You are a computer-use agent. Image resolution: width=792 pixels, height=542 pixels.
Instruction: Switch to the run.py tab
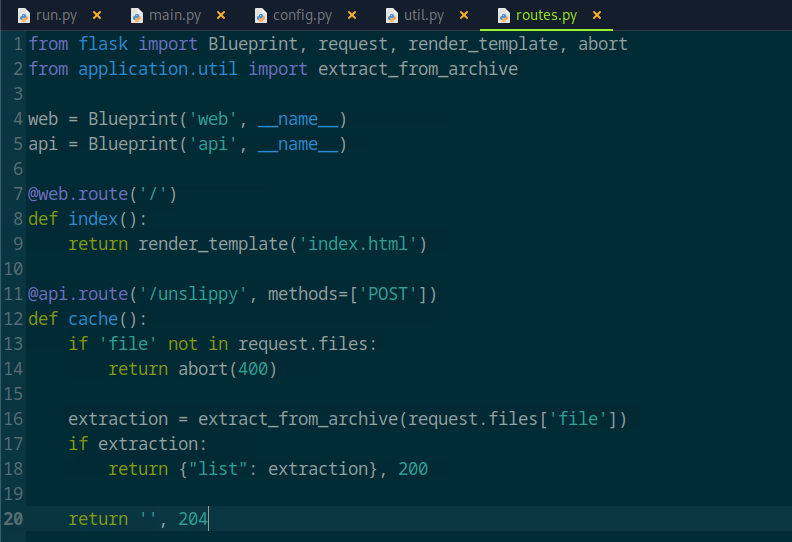click(x=56, y=16)
